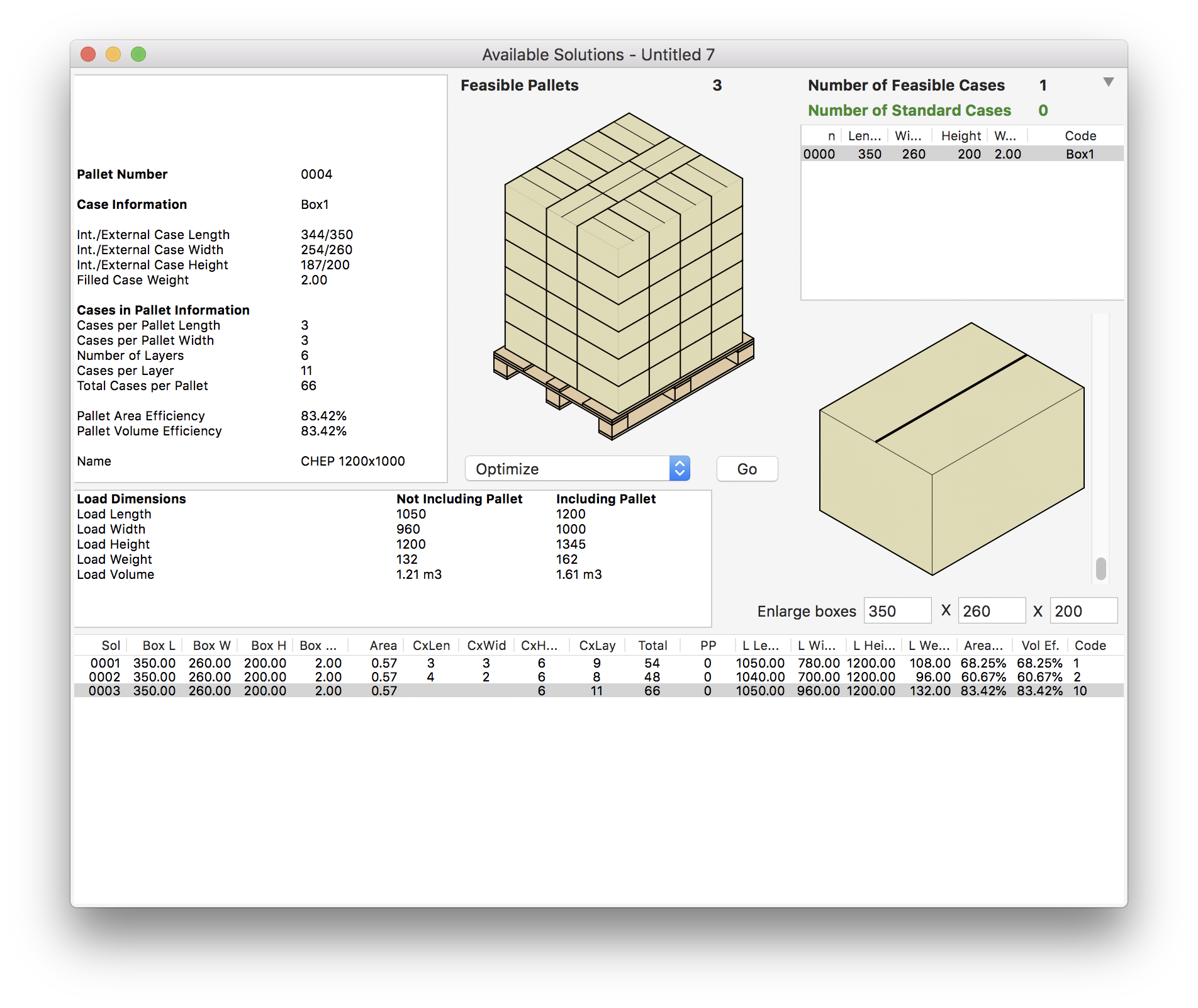The width and height of the screenshot is (1198, 1008).
Task: Close the Available Solutions window
Action: tap(88, 55)
